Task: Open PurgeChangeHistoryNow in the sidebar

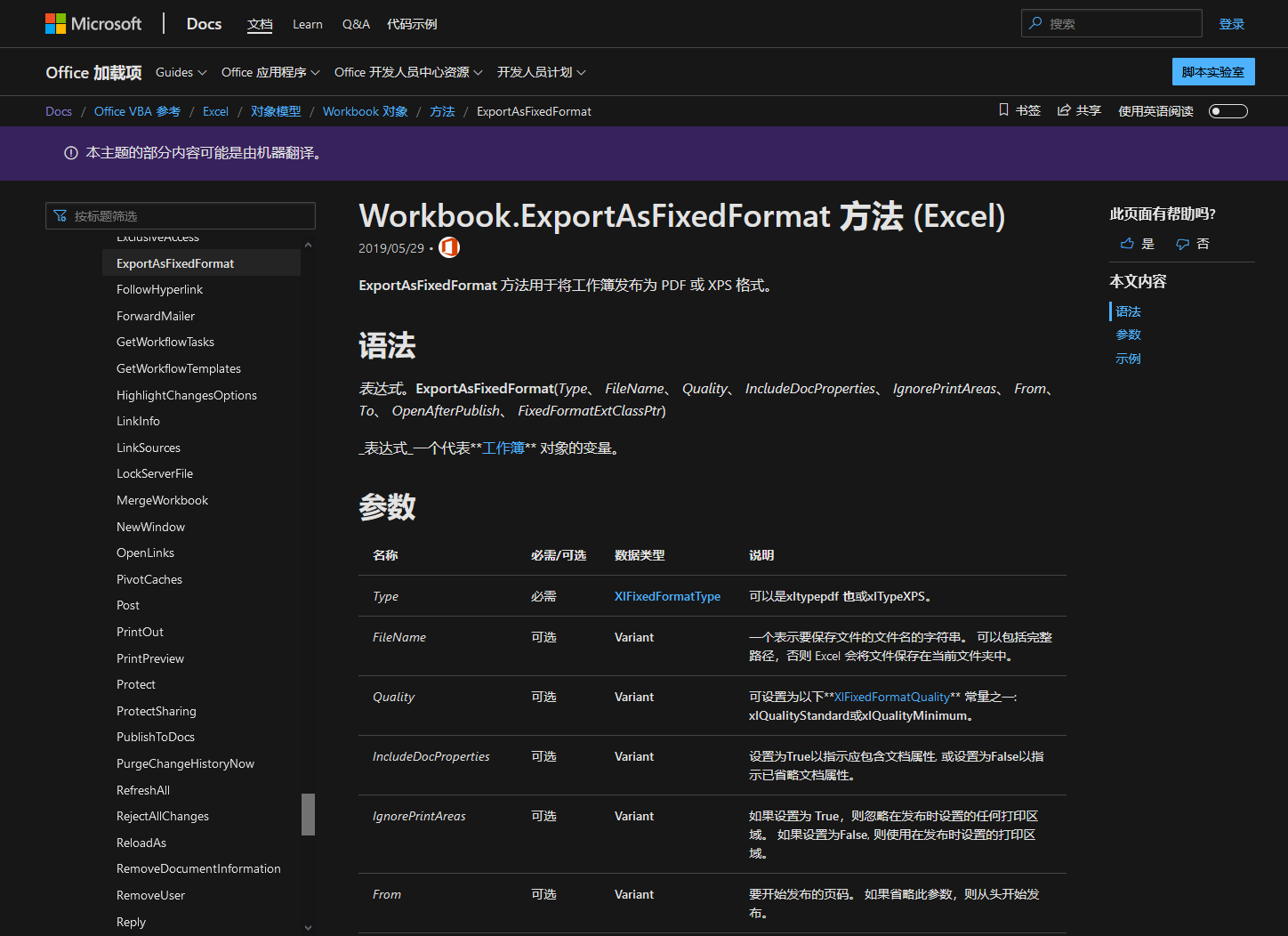Action: point(185,763)
